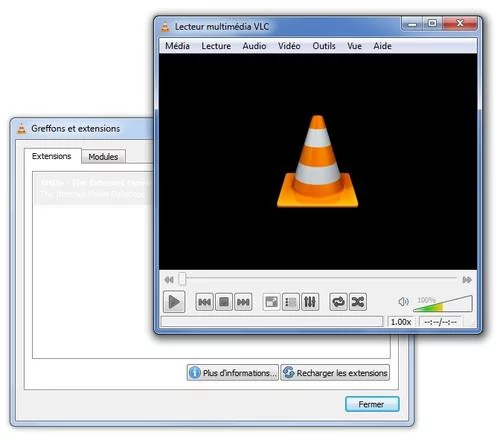Screen dimensions: 500x440
Task: Show the playlist icon
Action: (x=291, y=302)
